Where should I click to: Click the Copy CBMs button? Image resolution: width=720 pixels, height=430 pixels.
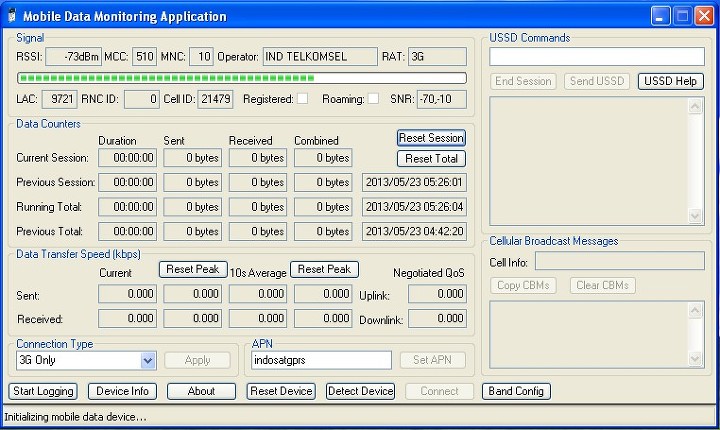(523, 285)
